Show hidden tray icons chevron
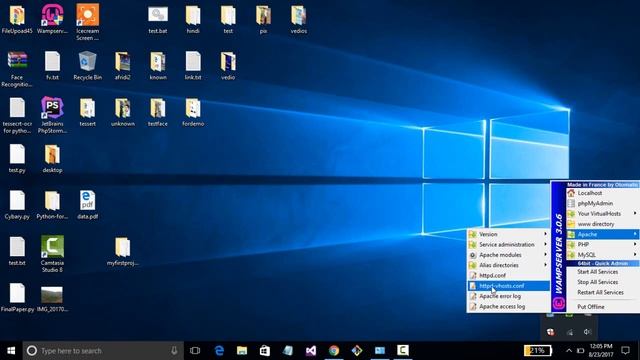Screen dimensions: 640x360 pos(569,351)
